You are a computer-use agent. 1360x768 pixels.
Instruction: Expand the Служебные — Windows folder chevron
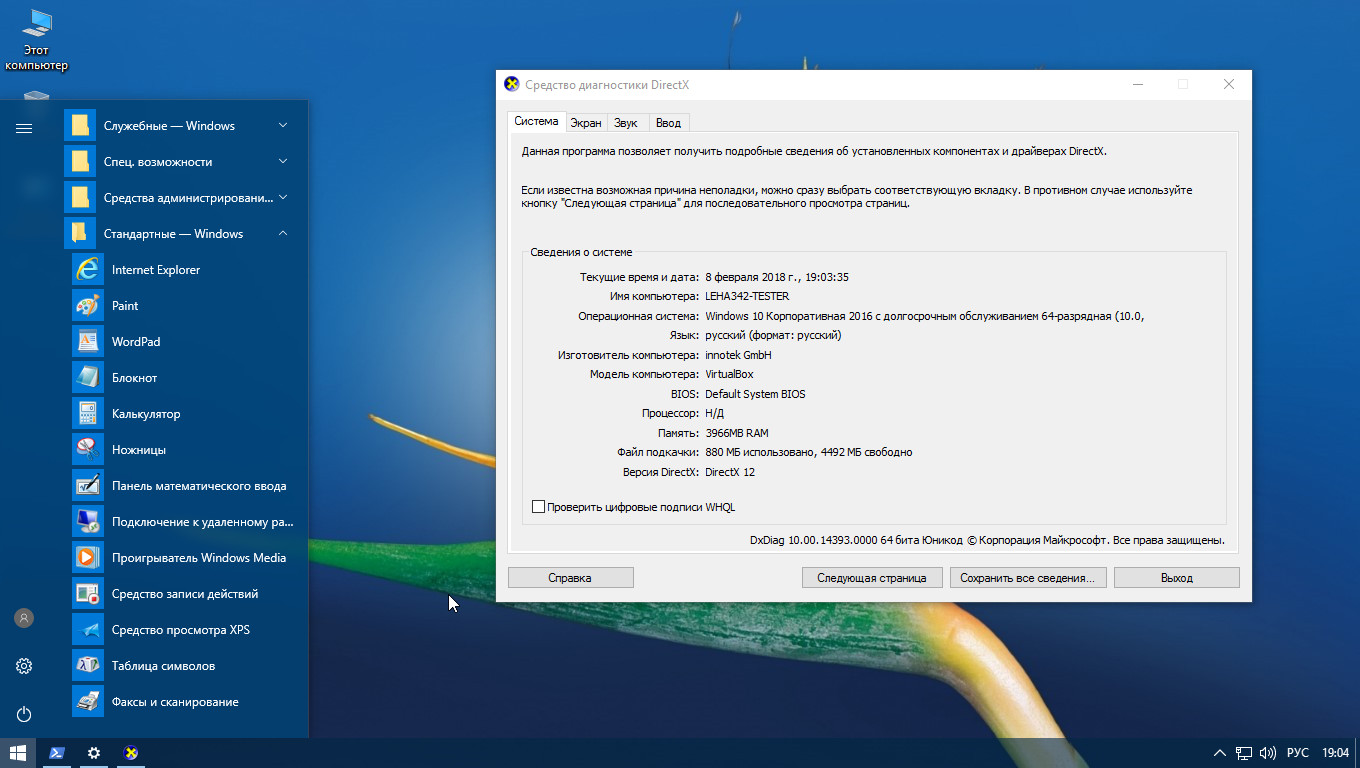click(x=283, y=126)
